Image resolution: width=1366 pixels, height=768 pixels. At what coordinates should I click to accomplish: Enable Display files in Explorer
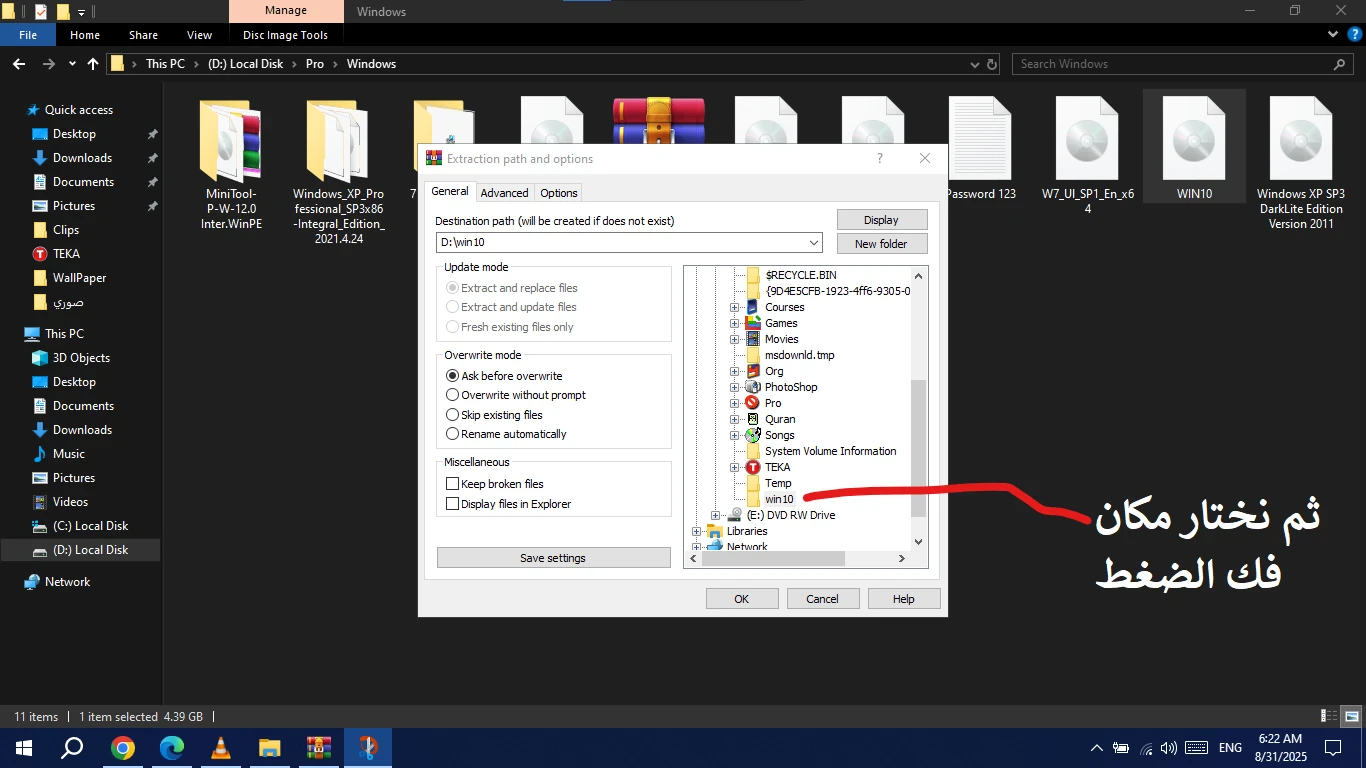tap(509, 504)
